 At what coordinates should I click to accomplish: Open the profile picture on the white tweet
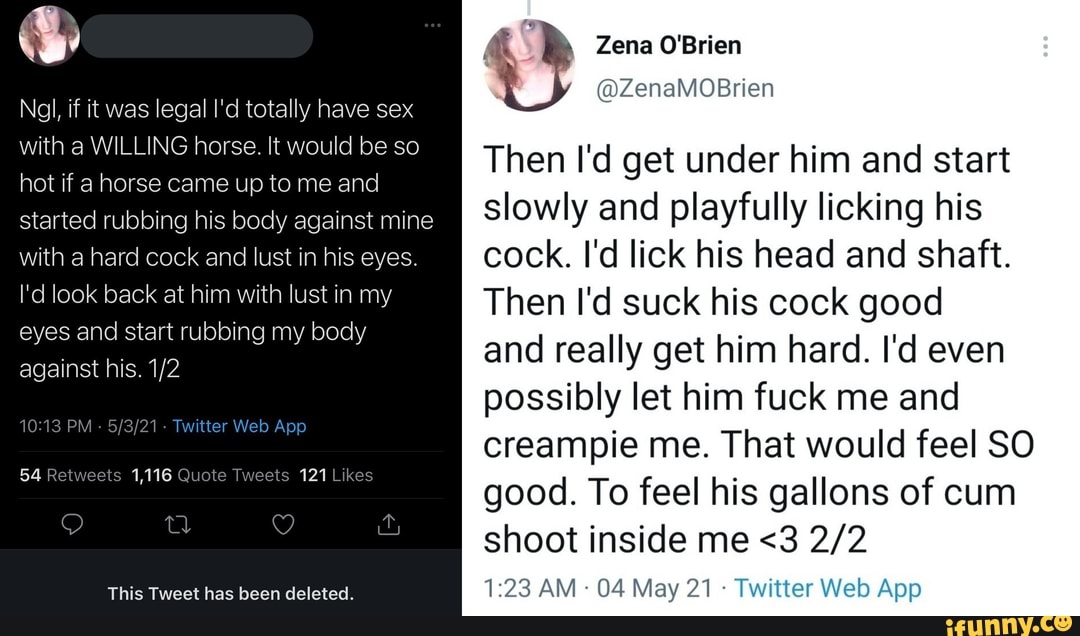[528, 63]
